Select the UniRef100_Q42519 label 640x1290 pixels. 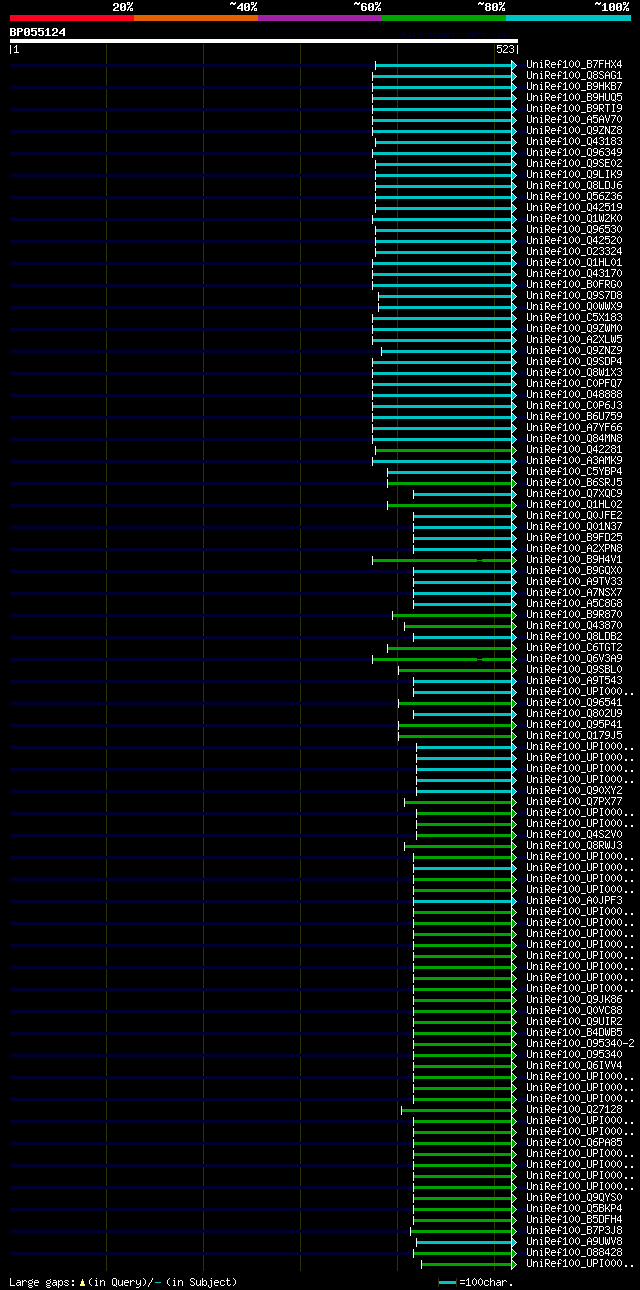coord(574,207)
